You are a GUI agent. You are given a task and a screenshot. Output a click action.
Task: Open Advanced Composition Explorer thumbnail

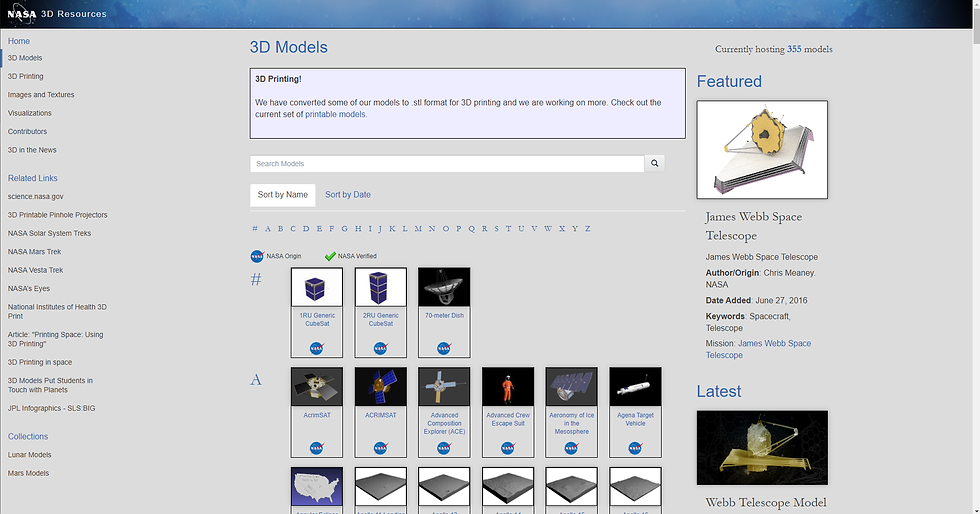point(444,387)
